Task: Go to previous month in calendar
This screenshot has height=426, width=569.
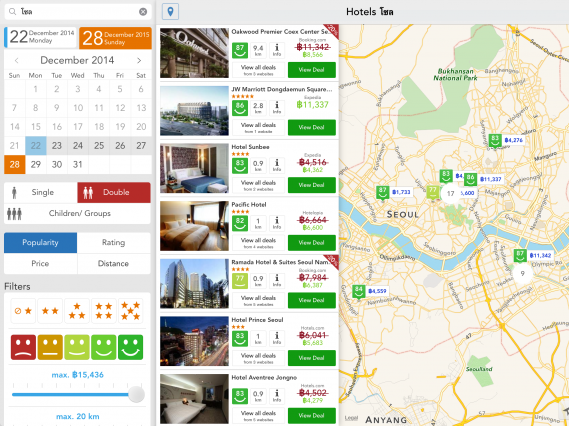Action: 16,60
